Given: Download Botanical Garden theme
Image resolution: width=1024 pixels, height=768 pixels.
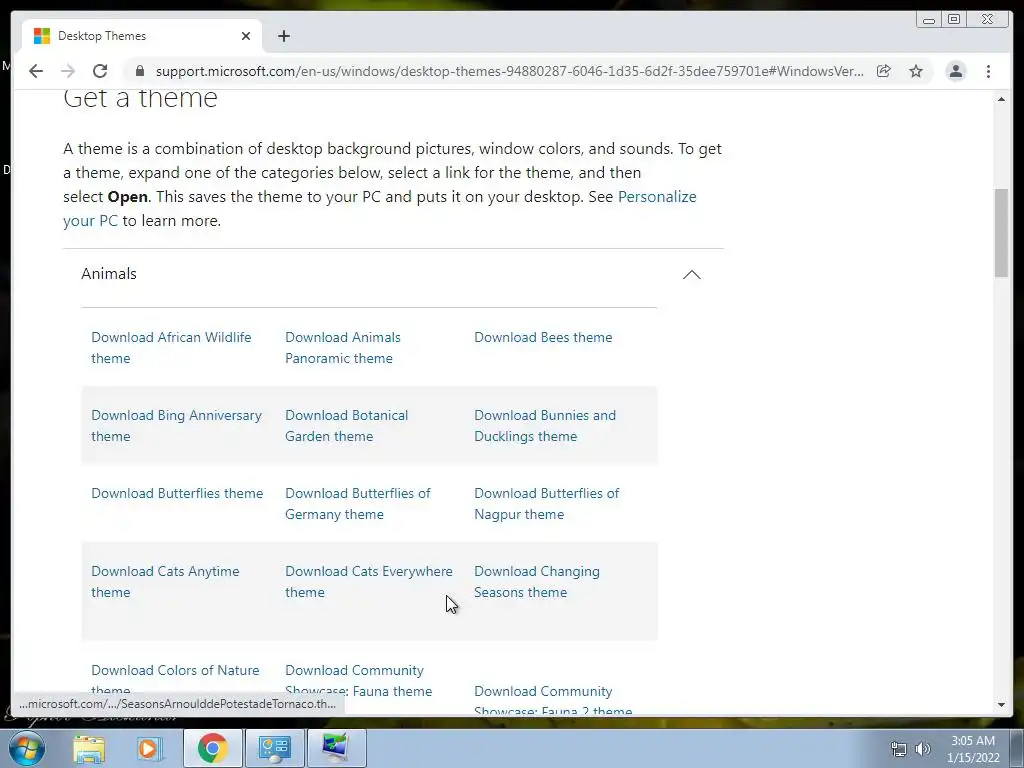Looking at the screenshot, I should tap(346, 425).
